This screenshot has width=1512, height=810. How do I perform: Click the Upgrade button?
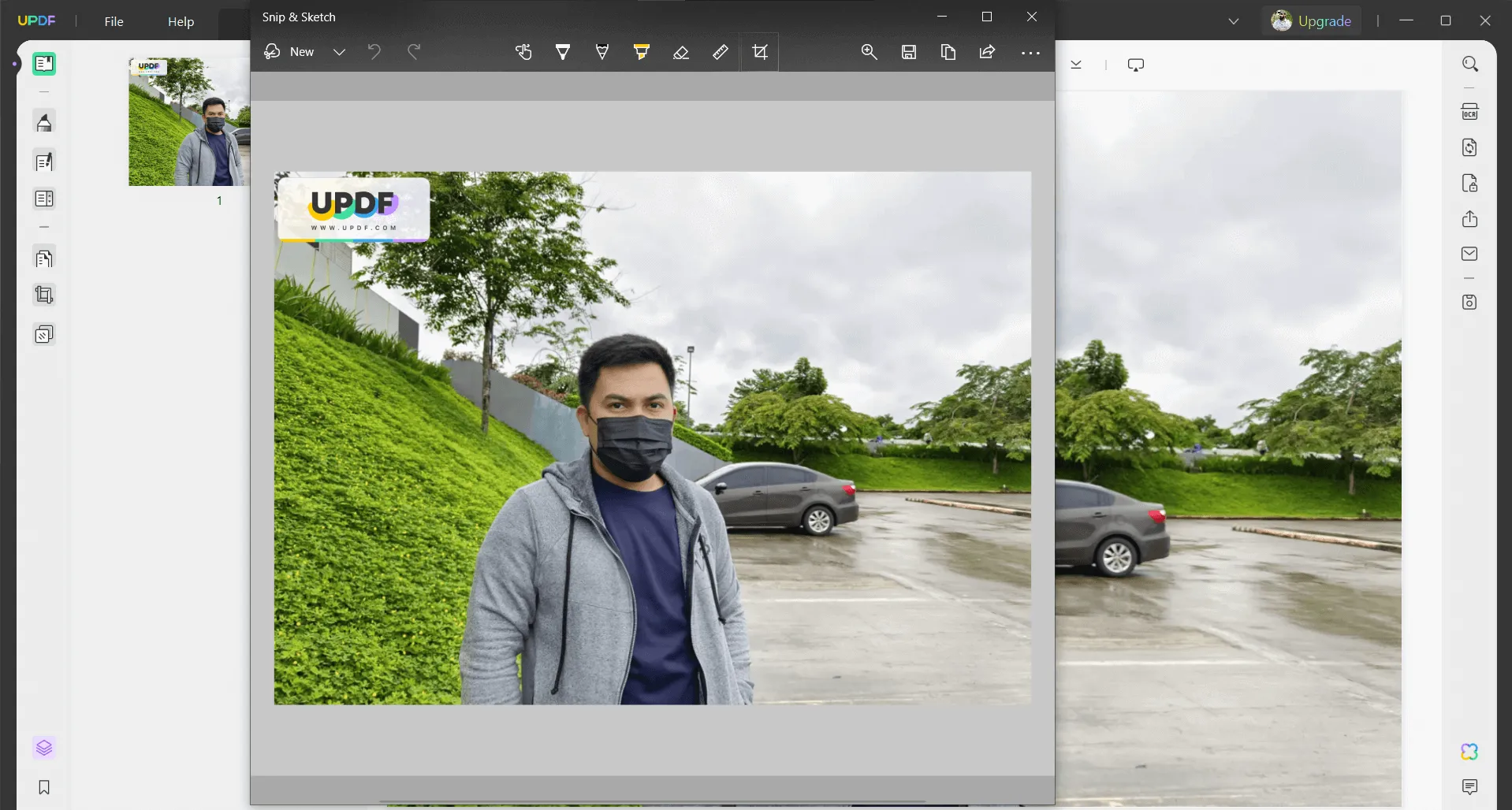tap(1312, 21)
